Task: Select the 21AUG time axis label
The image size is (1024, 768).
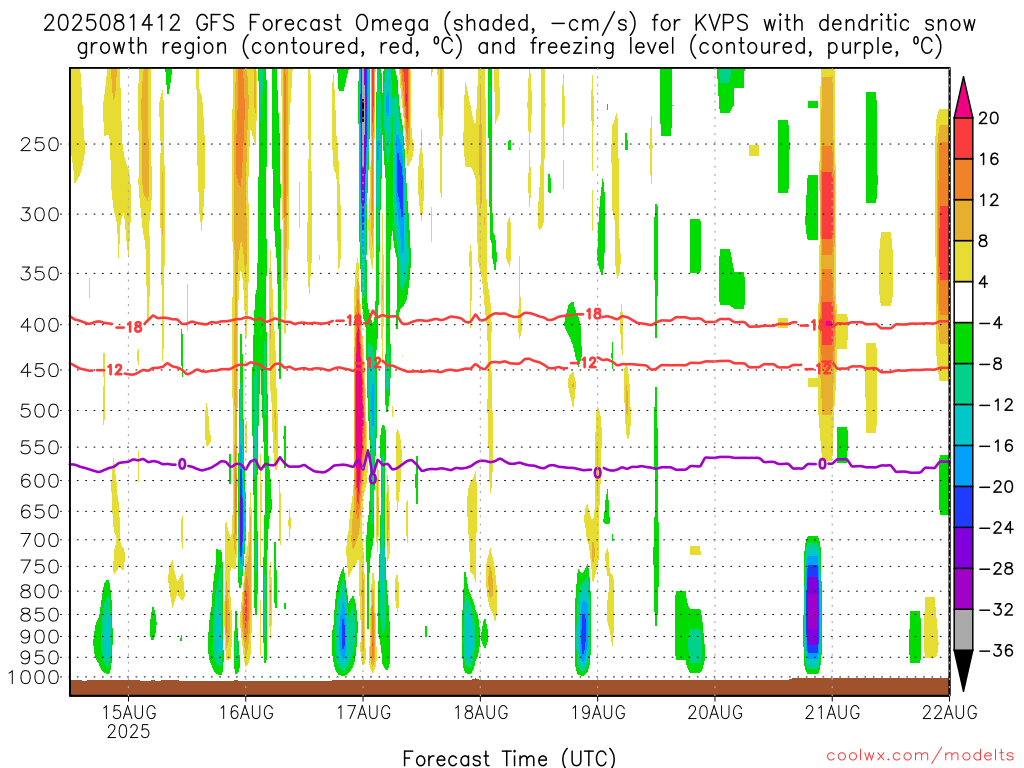Action: (832, 712)
